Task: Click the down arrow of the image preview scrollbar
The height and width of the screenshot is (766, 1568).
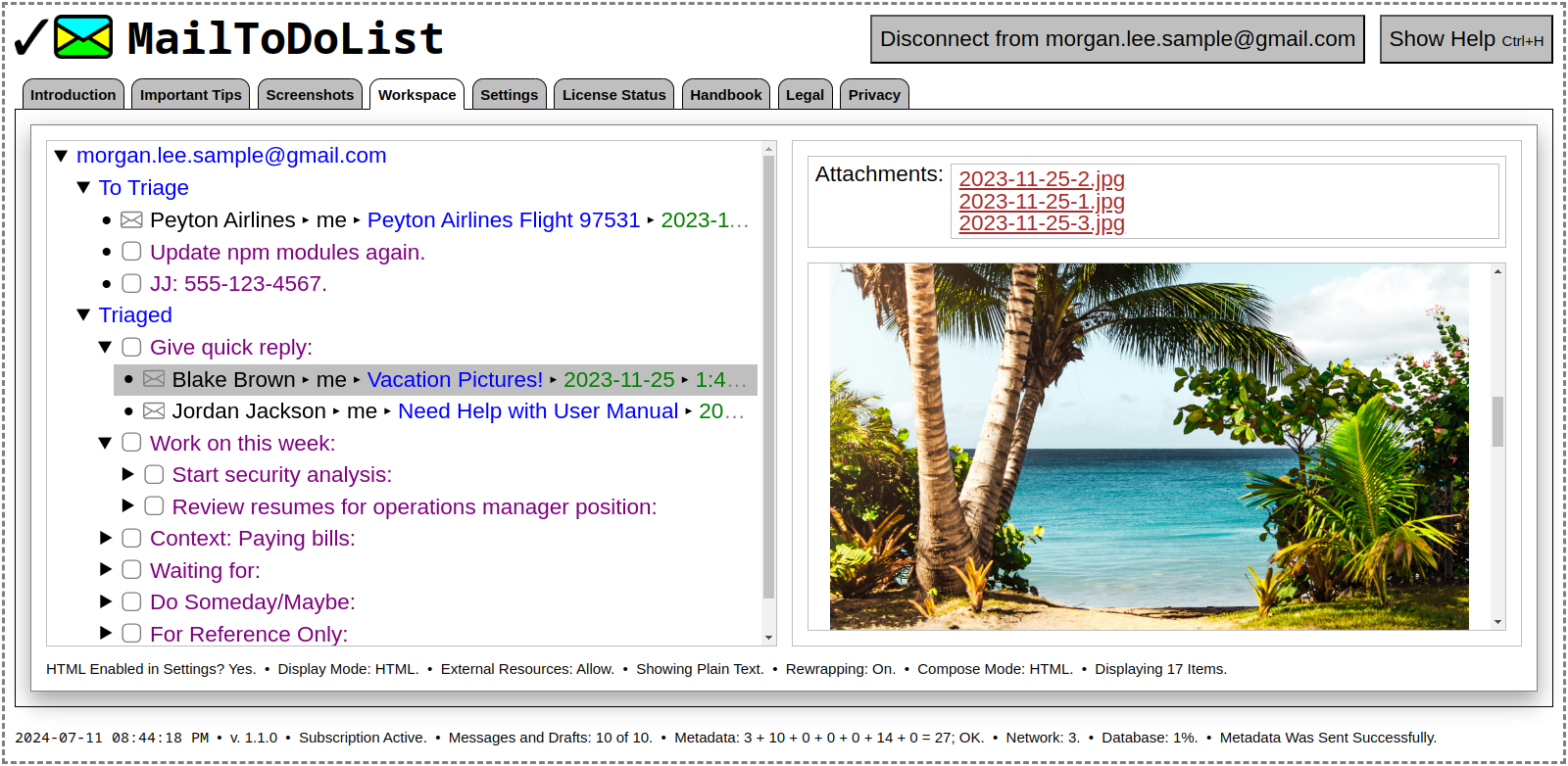Action: pos(1497,622)
